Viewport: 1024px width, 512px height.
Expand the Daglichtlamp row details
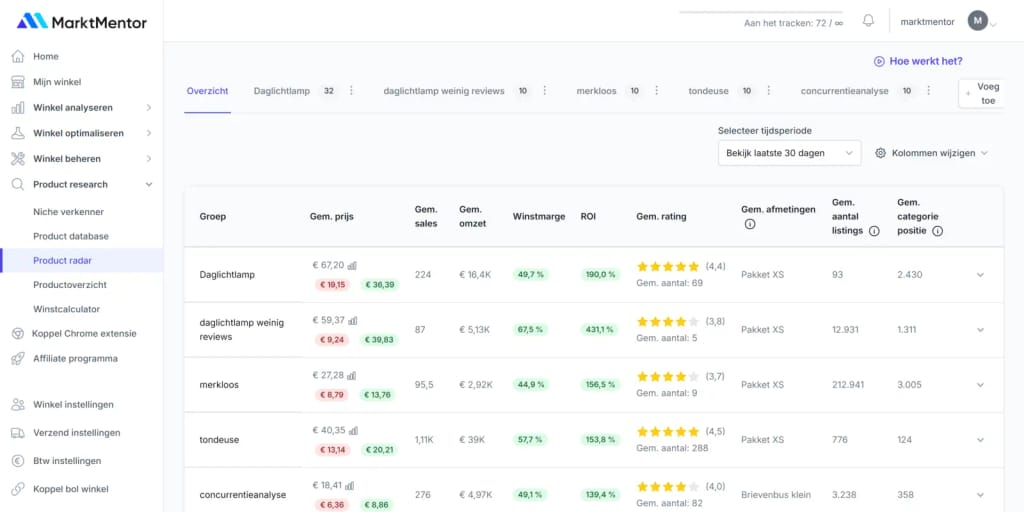980,275
